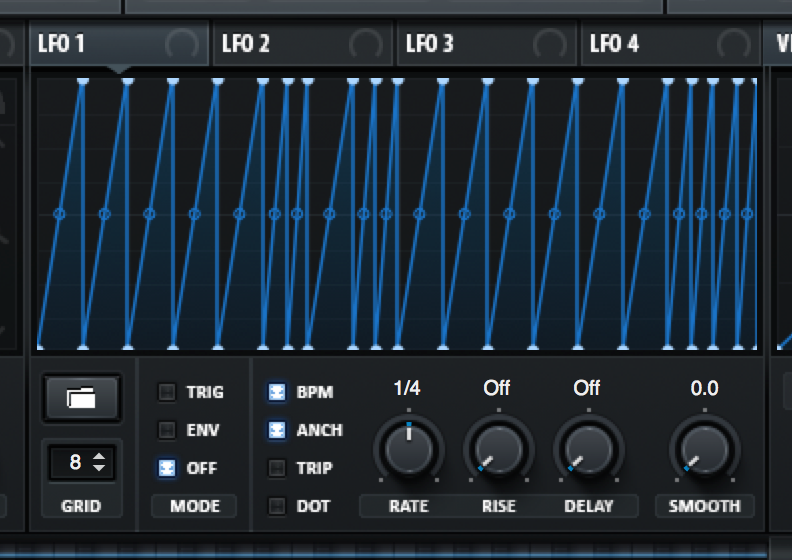Click the Rise value Off
792x560 pixels.
[497, 388]
